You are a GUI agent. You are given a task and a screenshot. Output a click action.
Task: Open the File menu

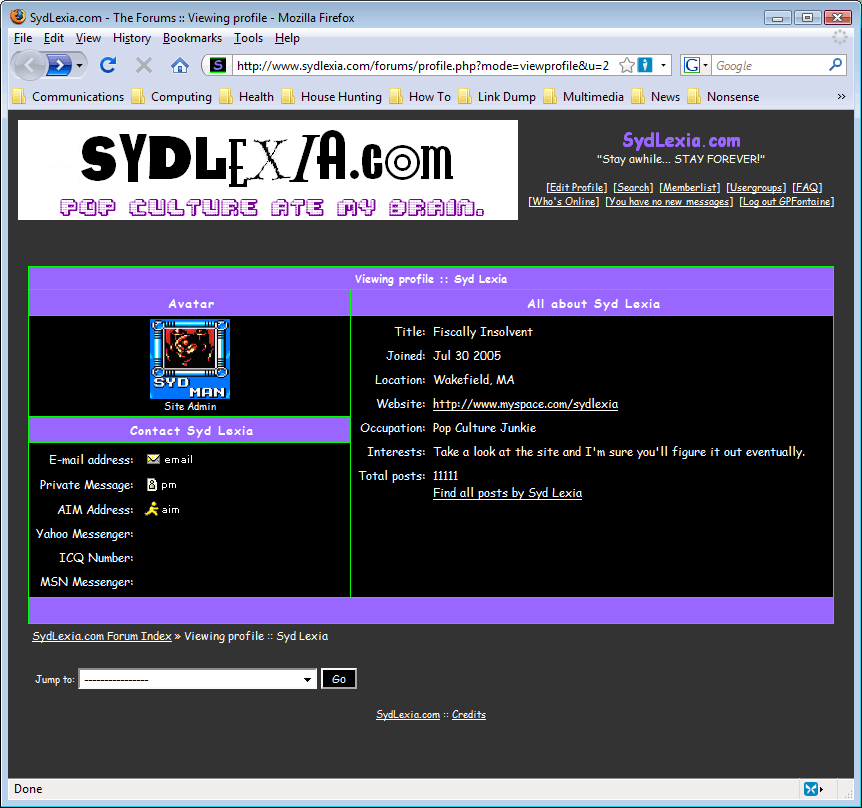click(23, 38)
